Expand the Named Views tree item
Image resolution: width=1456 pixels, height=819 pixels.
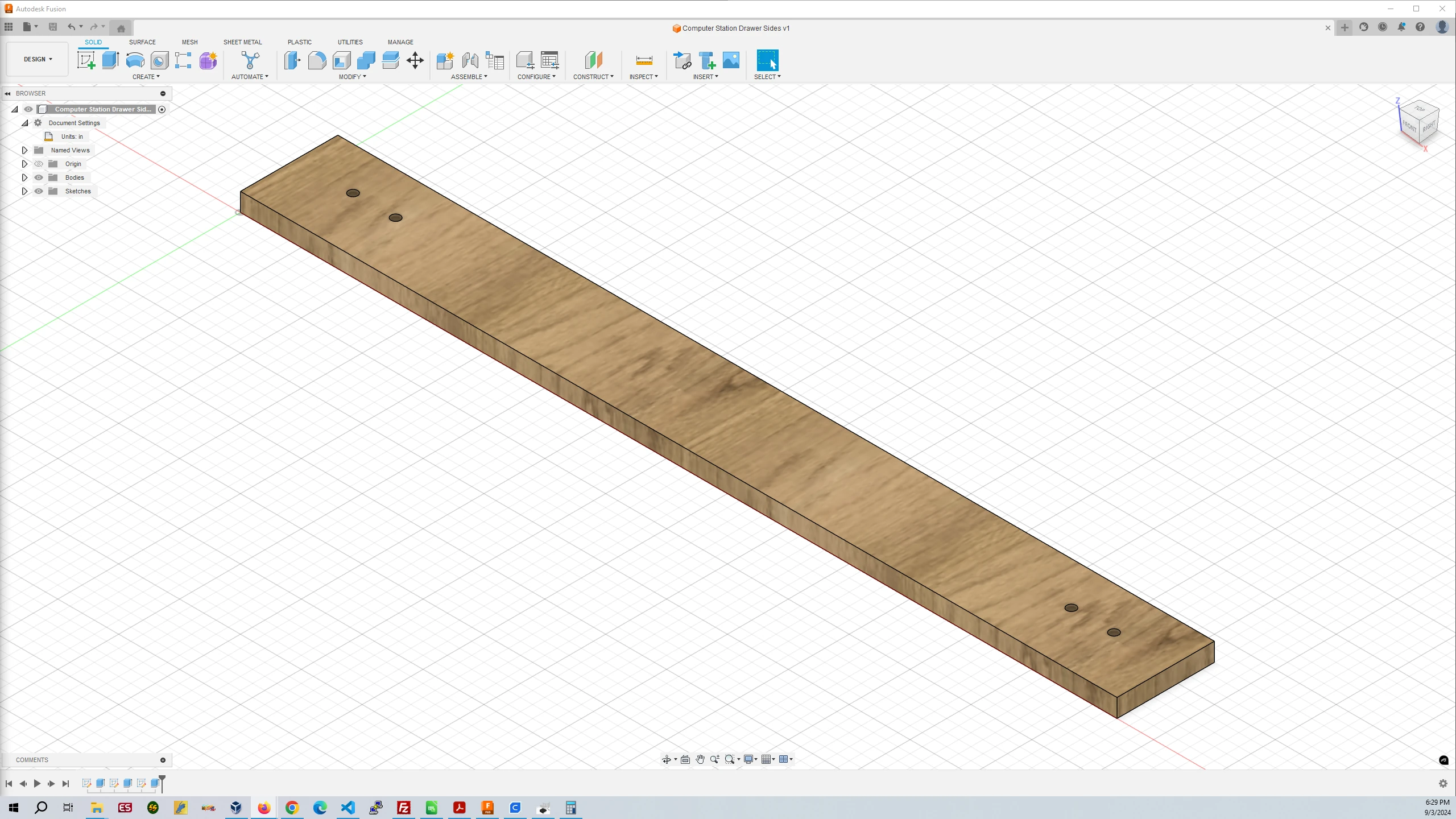25,150
